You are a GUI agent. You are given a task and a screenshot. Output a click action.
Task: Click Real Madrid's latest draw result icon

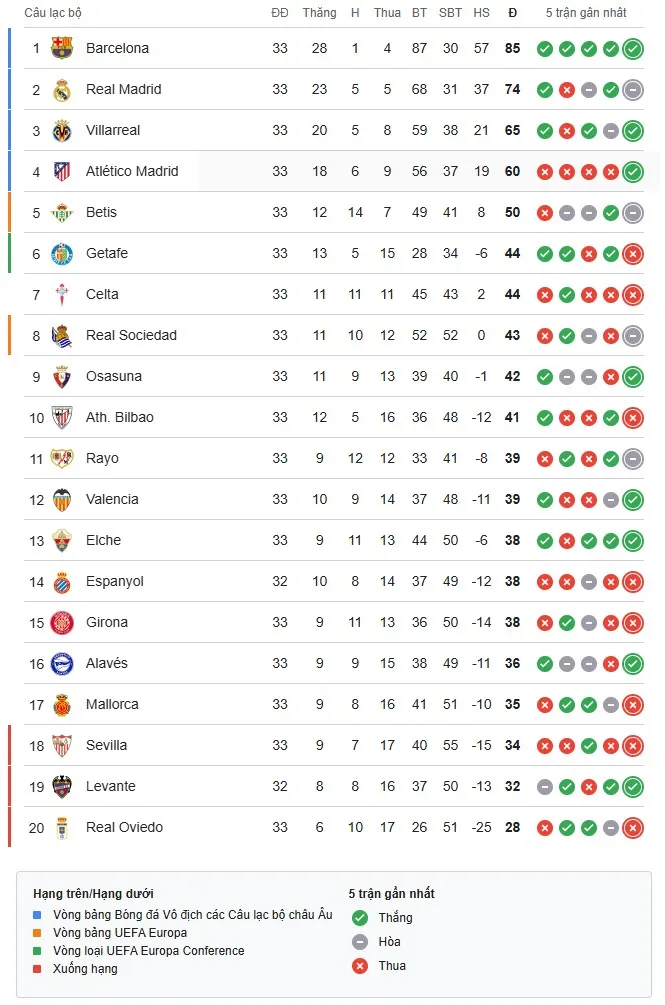(632, 89)
